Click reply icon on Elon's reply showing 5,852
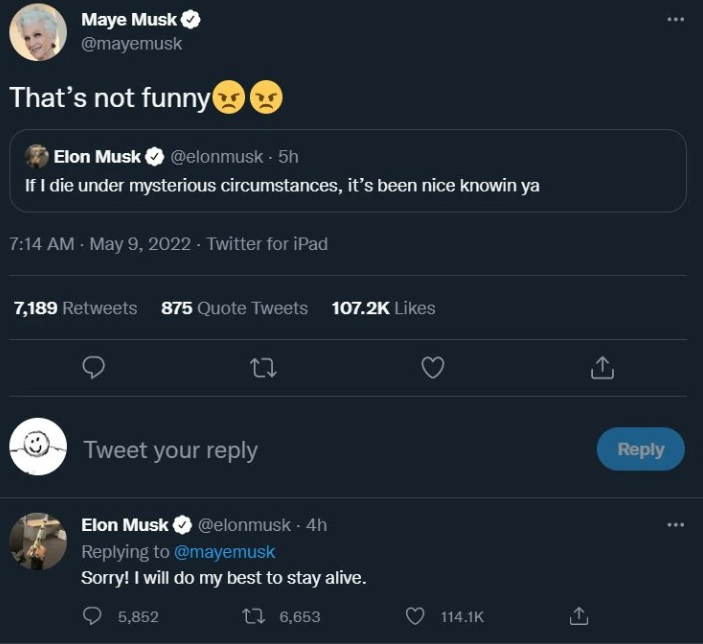Viewport: 703px width, 644px height. tap(93, 617)
